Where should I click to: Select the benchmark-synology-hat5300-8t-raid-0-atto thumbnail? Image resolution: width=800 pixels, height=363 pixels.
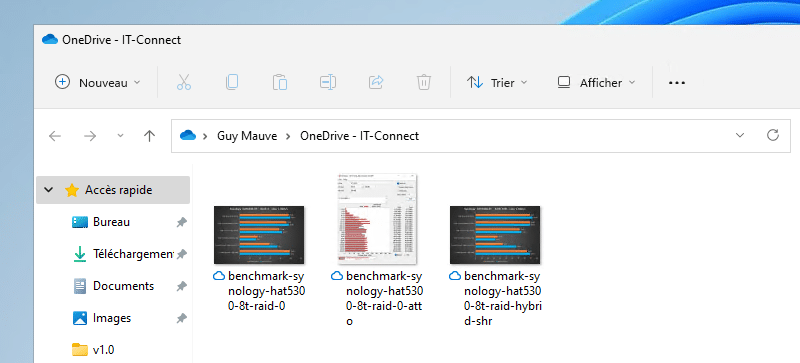point(378,219)
